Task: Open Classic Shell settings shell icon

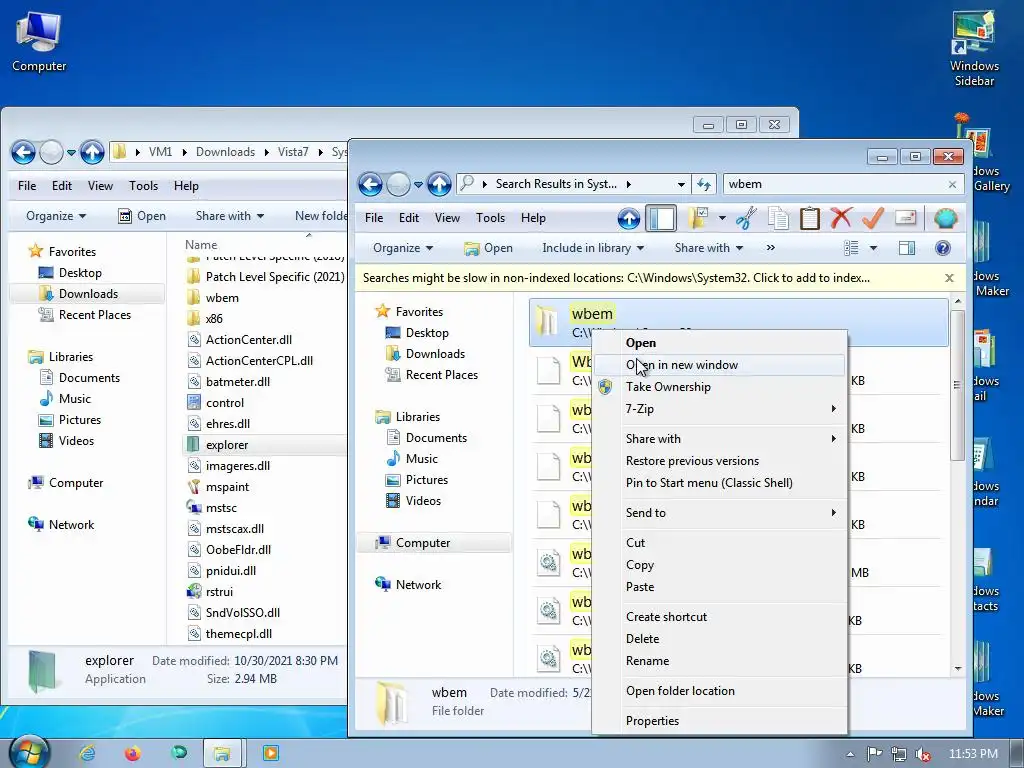Action: 945,218
